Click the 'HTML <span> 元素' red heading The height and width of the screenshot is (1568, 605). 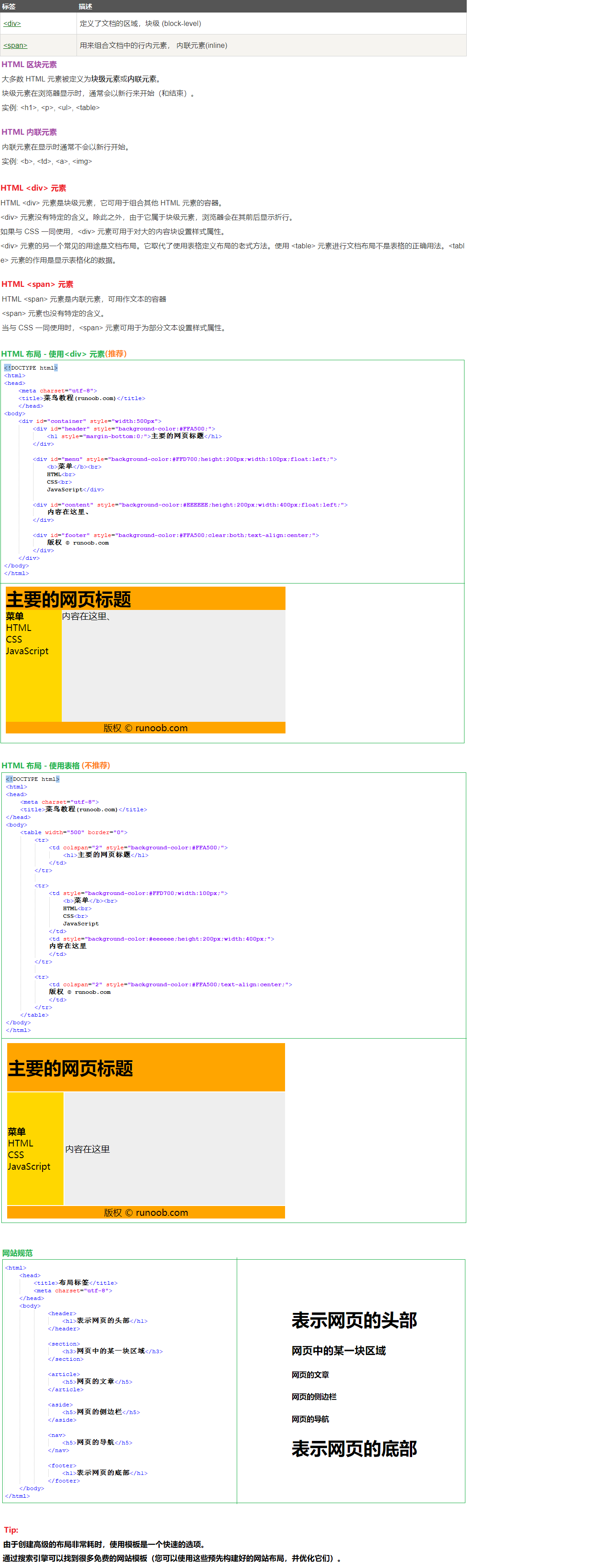pos(37,284)
